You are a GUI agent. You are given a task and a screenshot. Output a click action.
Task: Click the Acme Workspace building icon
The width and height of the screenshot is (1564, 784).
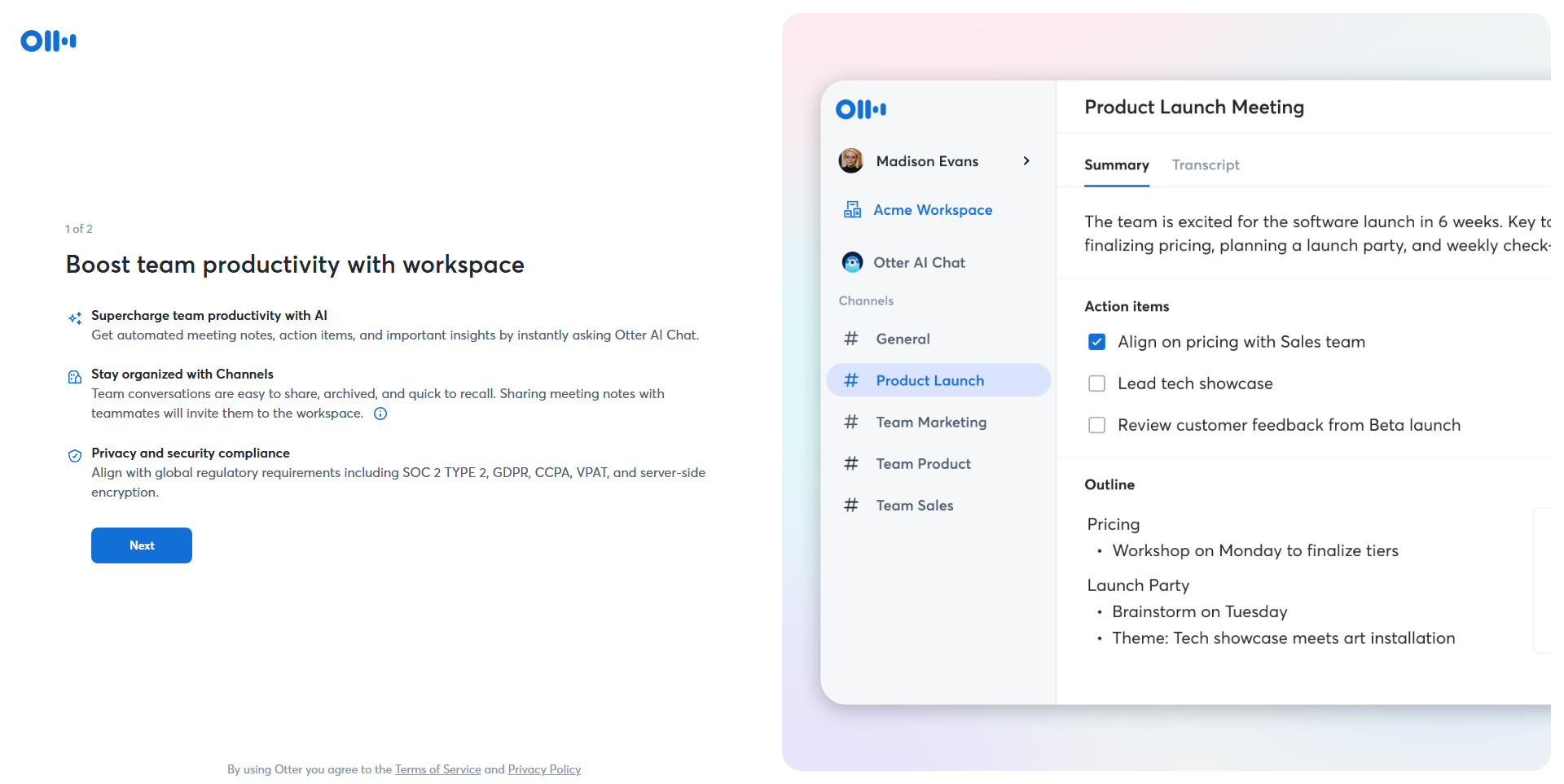(x=852, y=210)
